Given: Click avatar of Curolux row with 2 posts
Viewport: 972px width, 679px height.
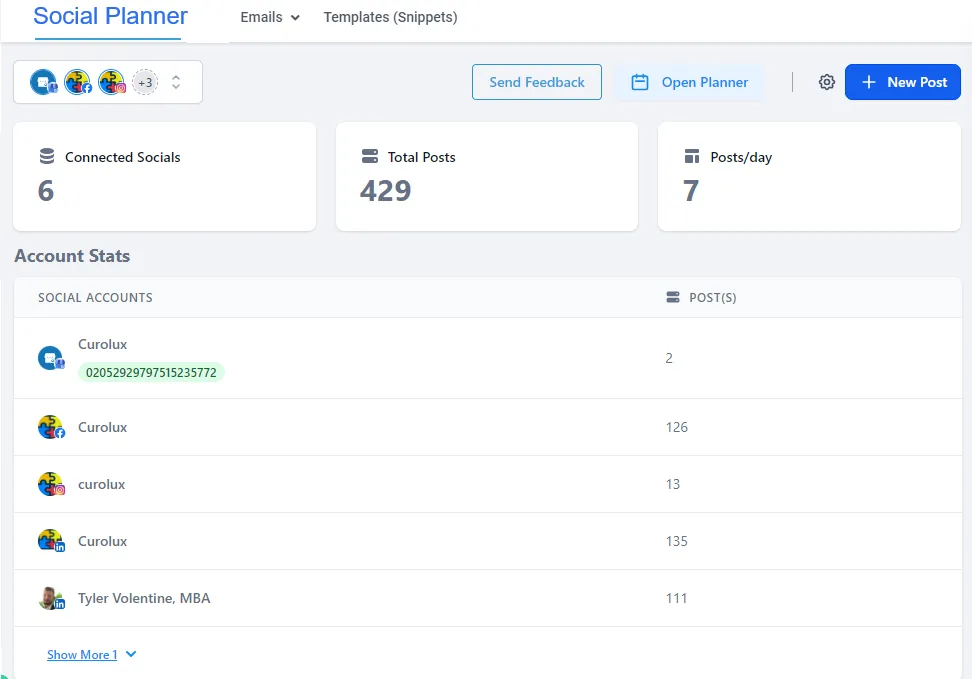Looking at the screenshot, I should [x=51, y=358].
